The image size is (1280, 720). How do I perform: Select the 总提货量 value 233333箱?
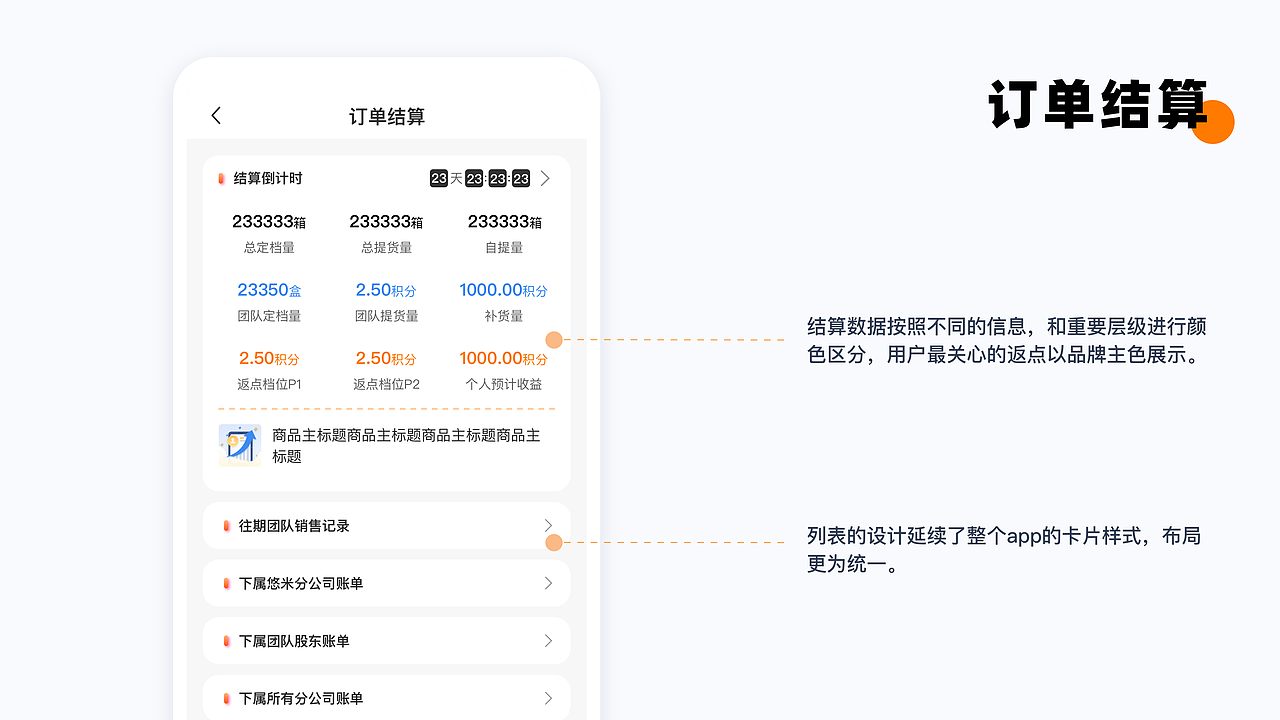pos(386,222)
